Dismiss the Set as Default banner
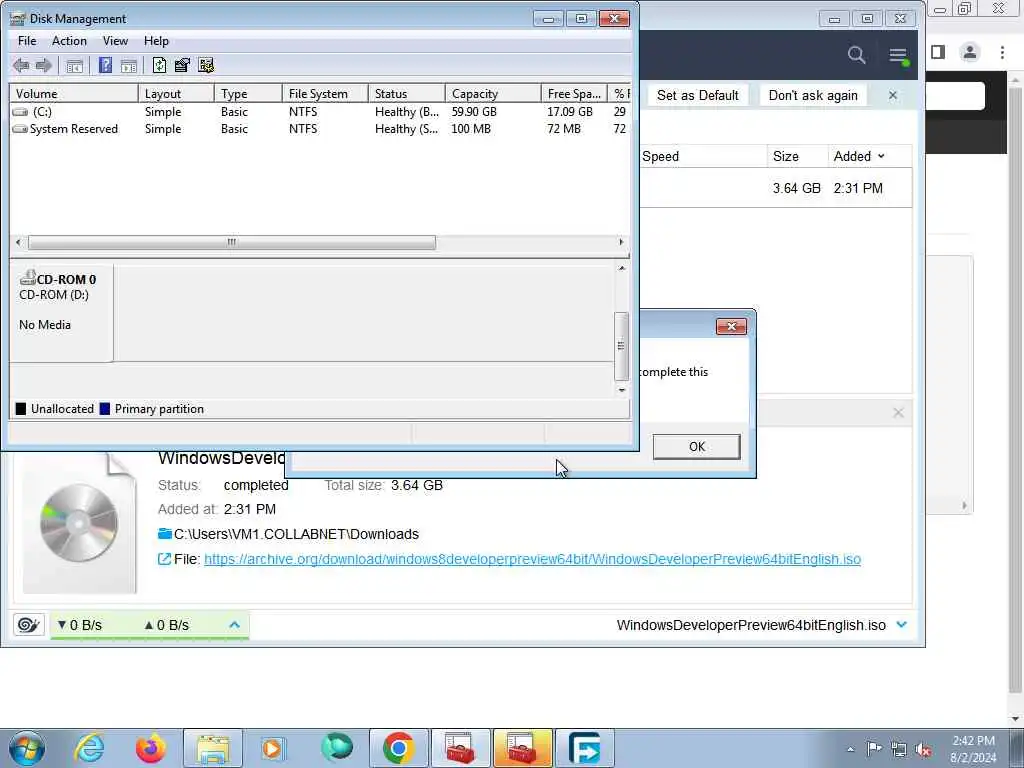The width and height of the screenshot is (1024, 768). 893,95
